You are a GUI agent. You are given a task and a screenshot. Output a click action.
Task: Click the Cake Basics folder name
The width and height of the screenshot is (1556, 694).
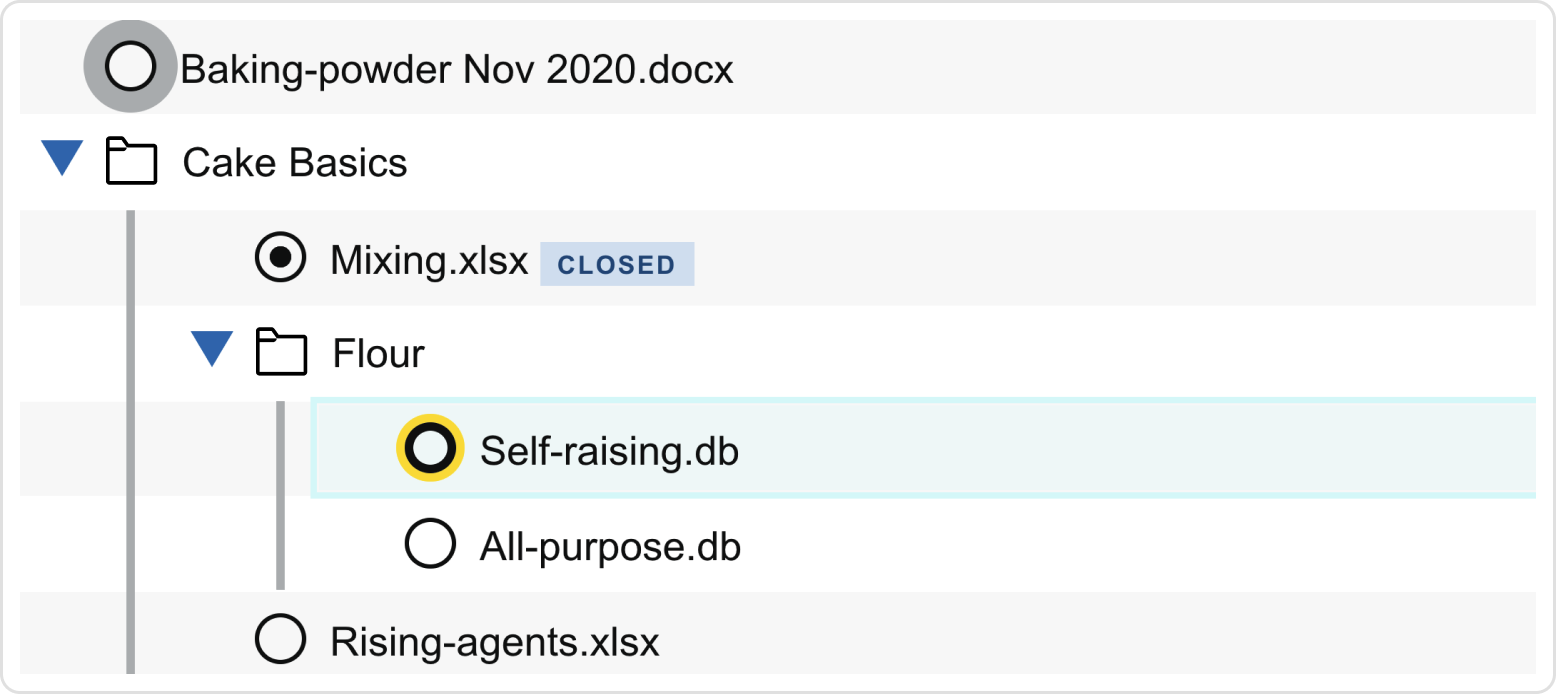click(295, 163)
